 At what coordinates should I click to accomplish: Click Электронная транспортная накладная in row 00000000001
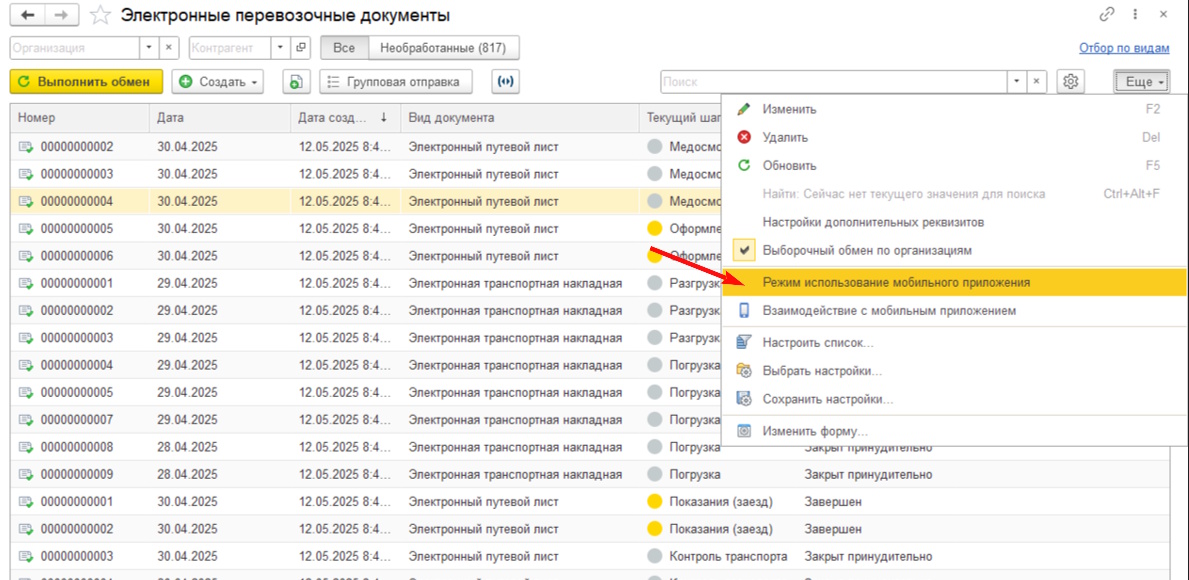(x=516, y=284)
